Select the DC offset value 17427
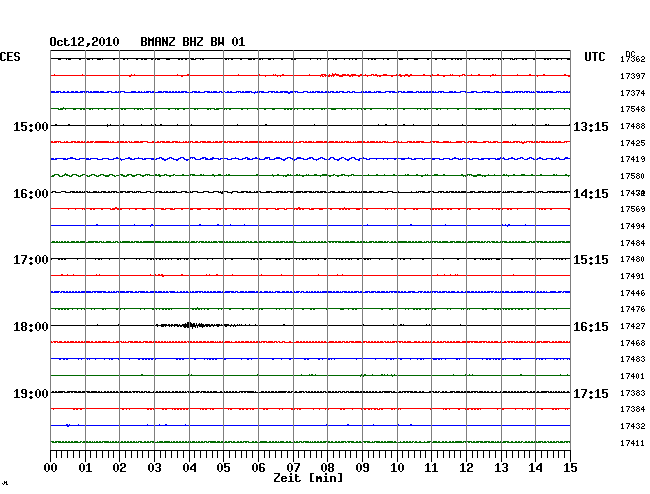 coord(633,326)
